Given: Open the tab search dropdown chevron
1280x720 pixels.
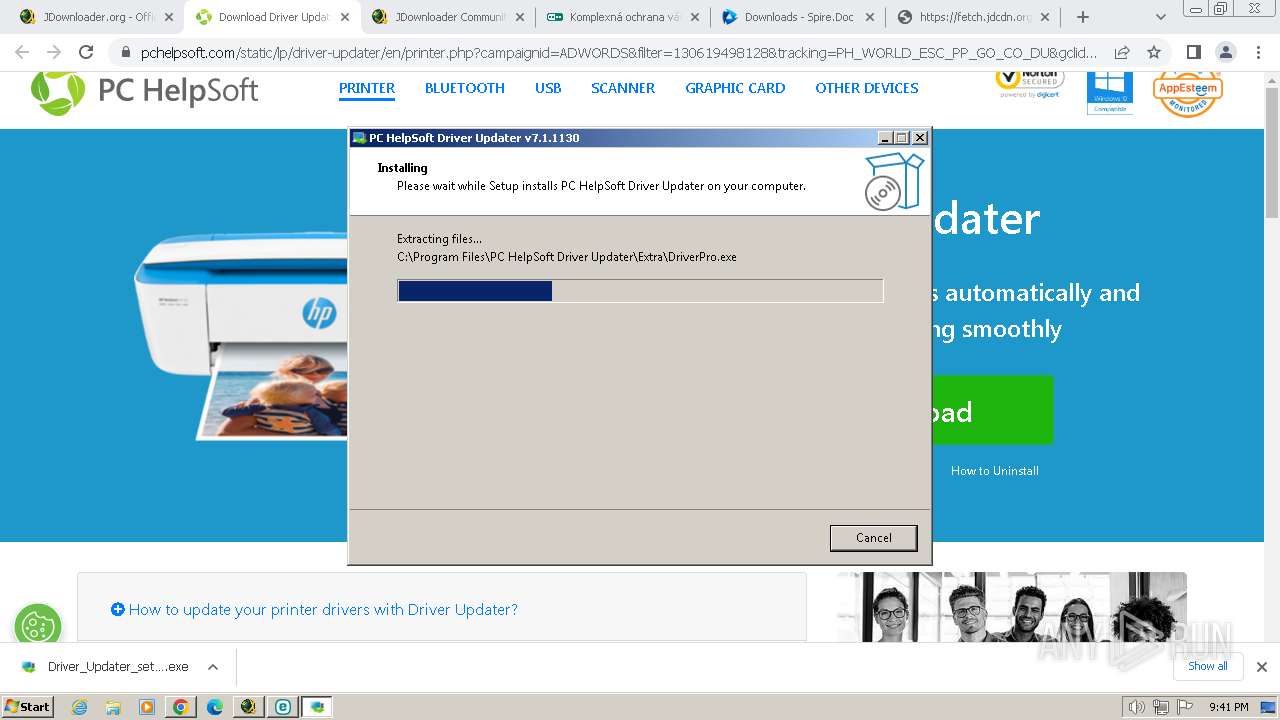Looking at the screenshot, I should pos(1161,17).
